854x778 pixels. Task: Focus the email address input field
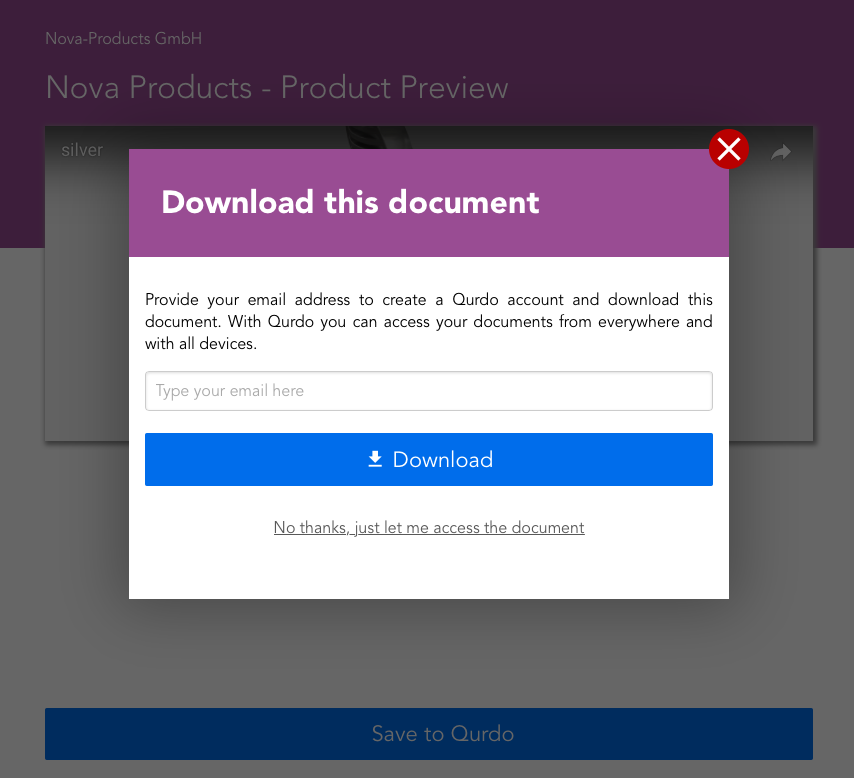click(x=428, y=391)
